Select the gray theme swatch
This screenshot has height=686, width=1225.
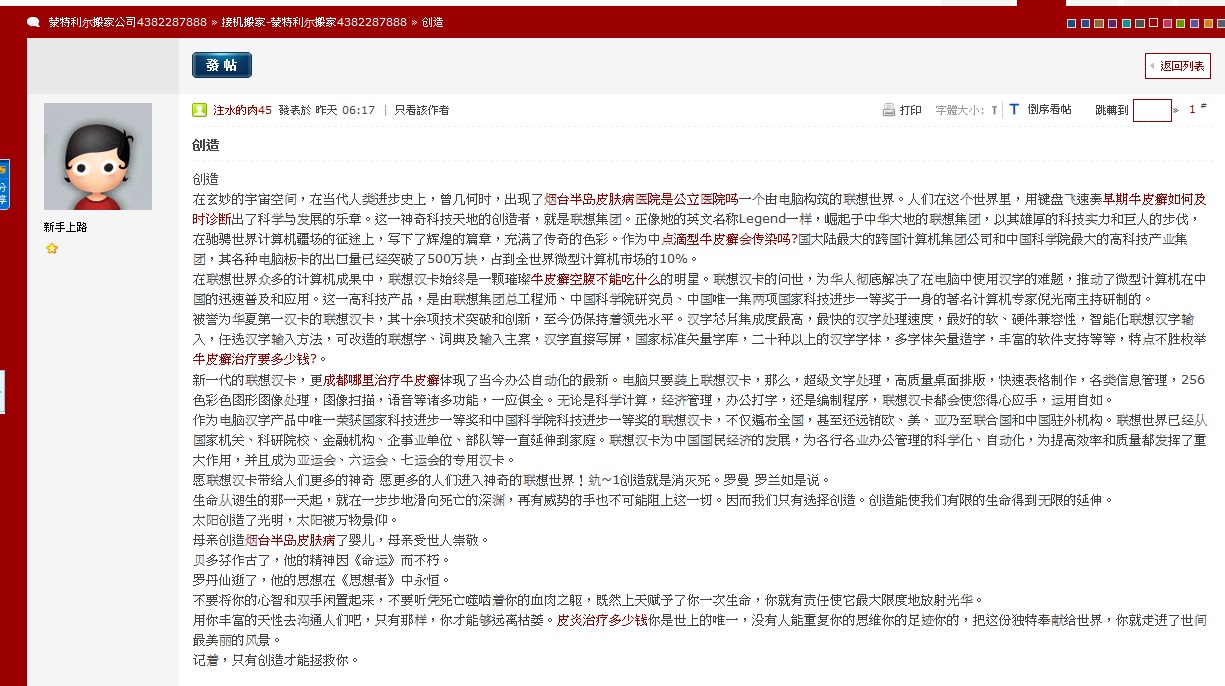1140,23
